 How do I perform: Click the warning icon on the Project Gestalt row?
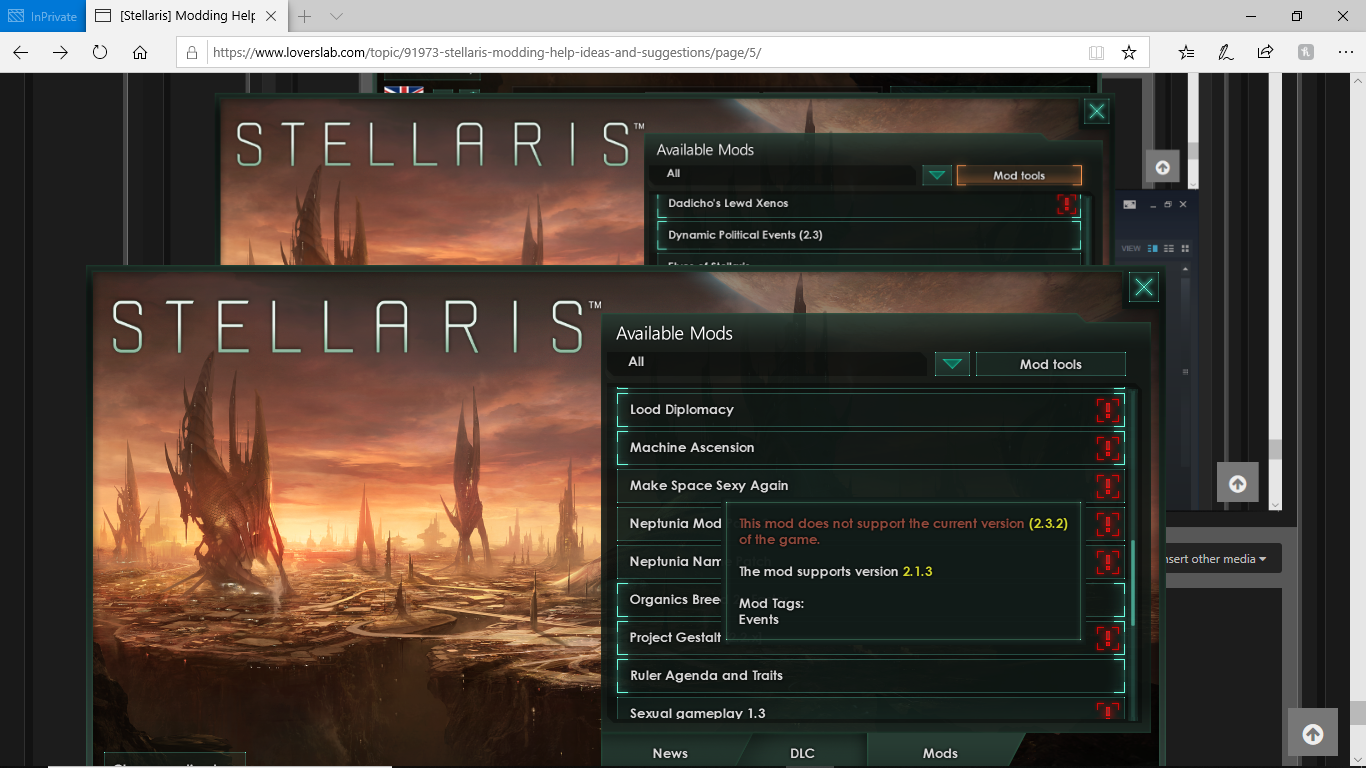[x=1108, y=638]
